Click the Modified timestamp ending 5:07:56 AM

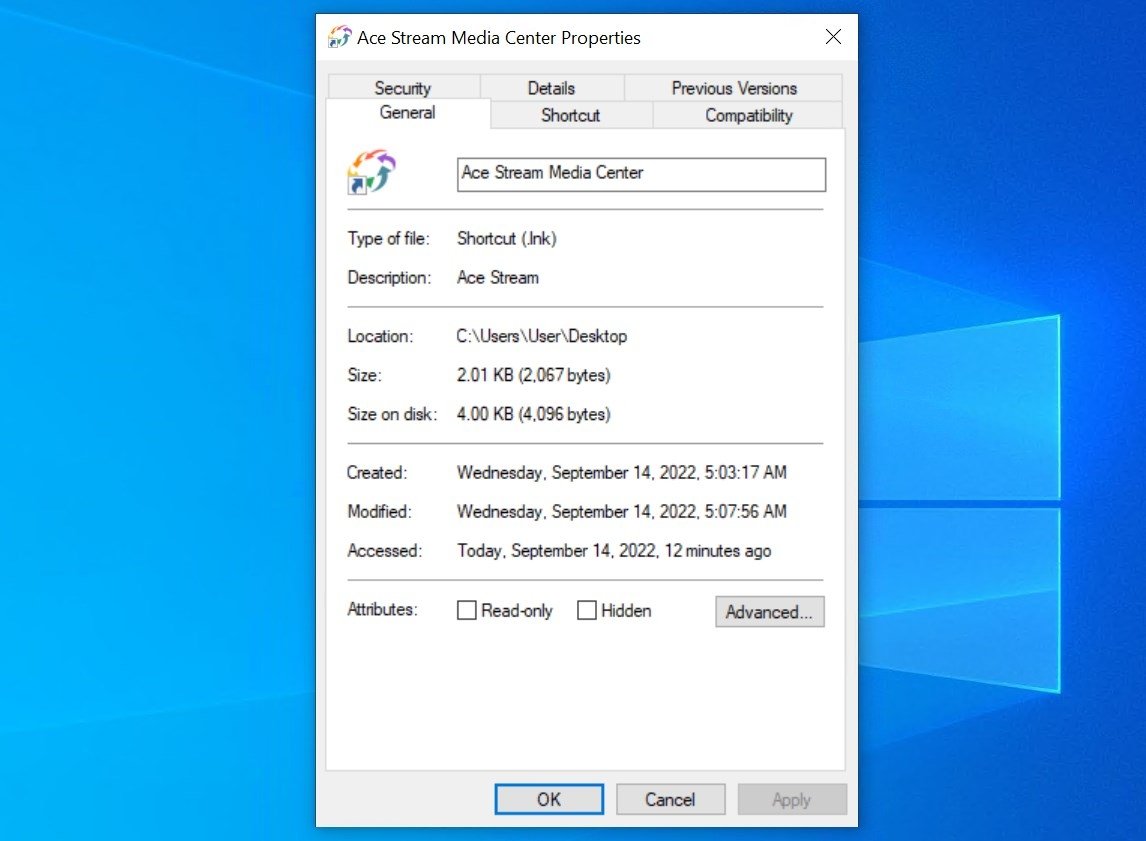click(x=622, y=511)
